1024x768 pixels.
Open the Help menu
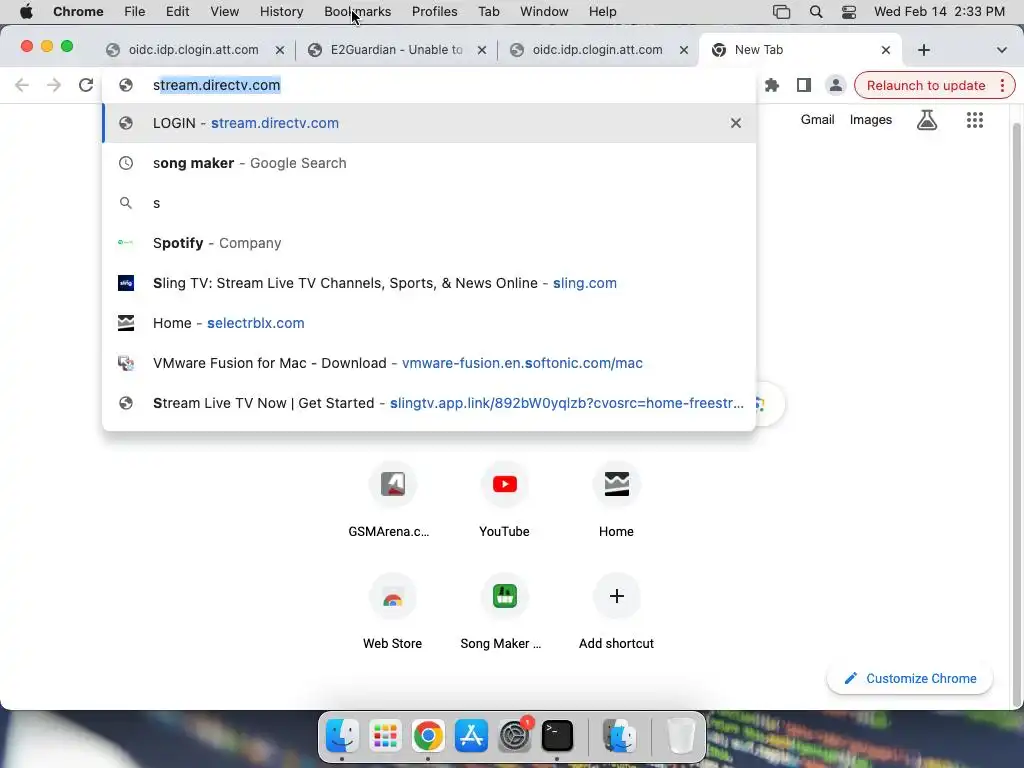602,12
